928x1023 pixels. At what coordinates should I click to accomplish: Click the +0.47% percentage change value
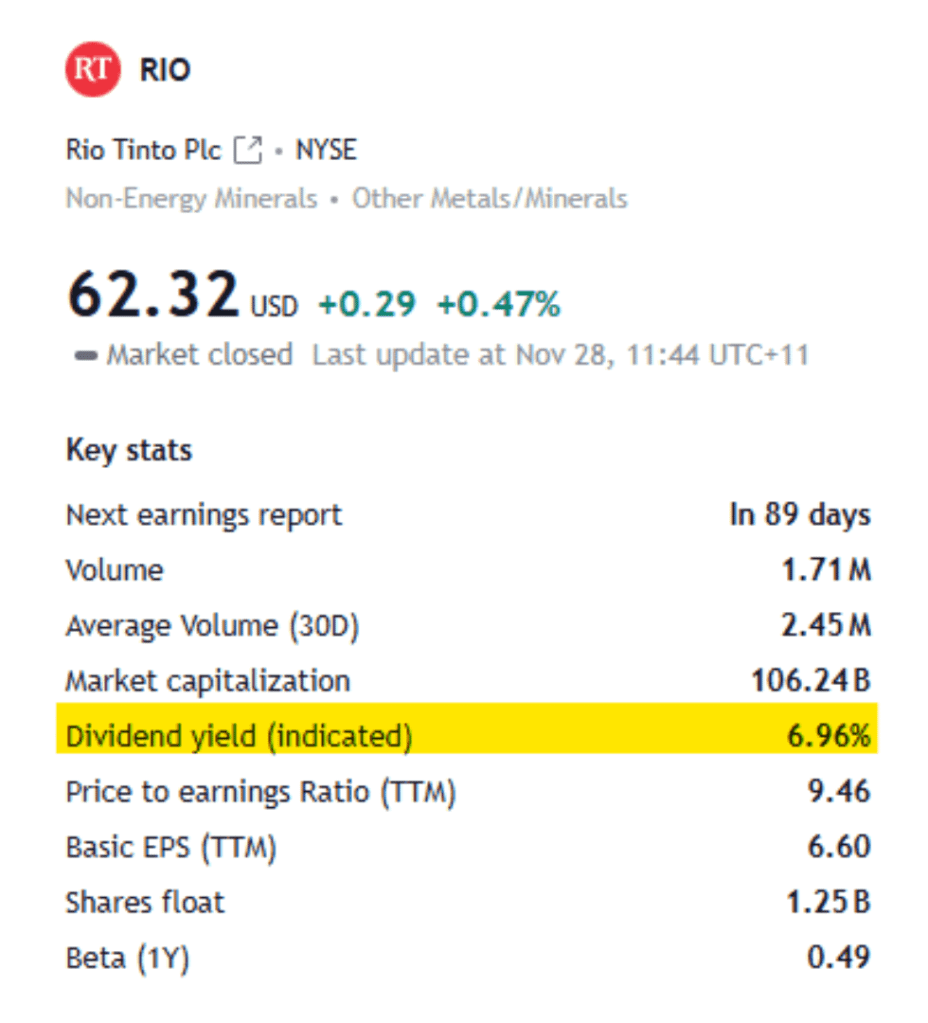pyautogui.click(x=498, y=304)
